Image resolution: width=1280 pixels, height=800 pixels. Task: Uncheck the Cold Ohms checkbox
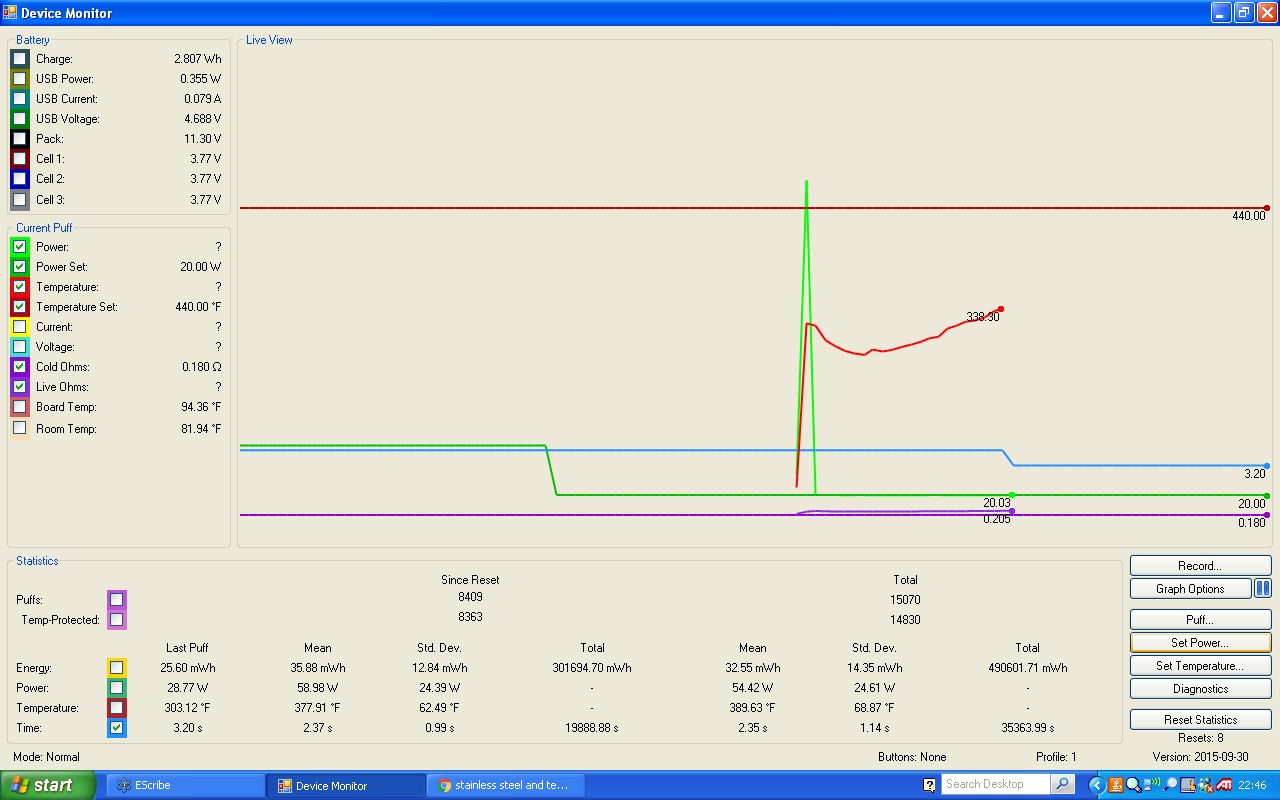pos(20,367)
